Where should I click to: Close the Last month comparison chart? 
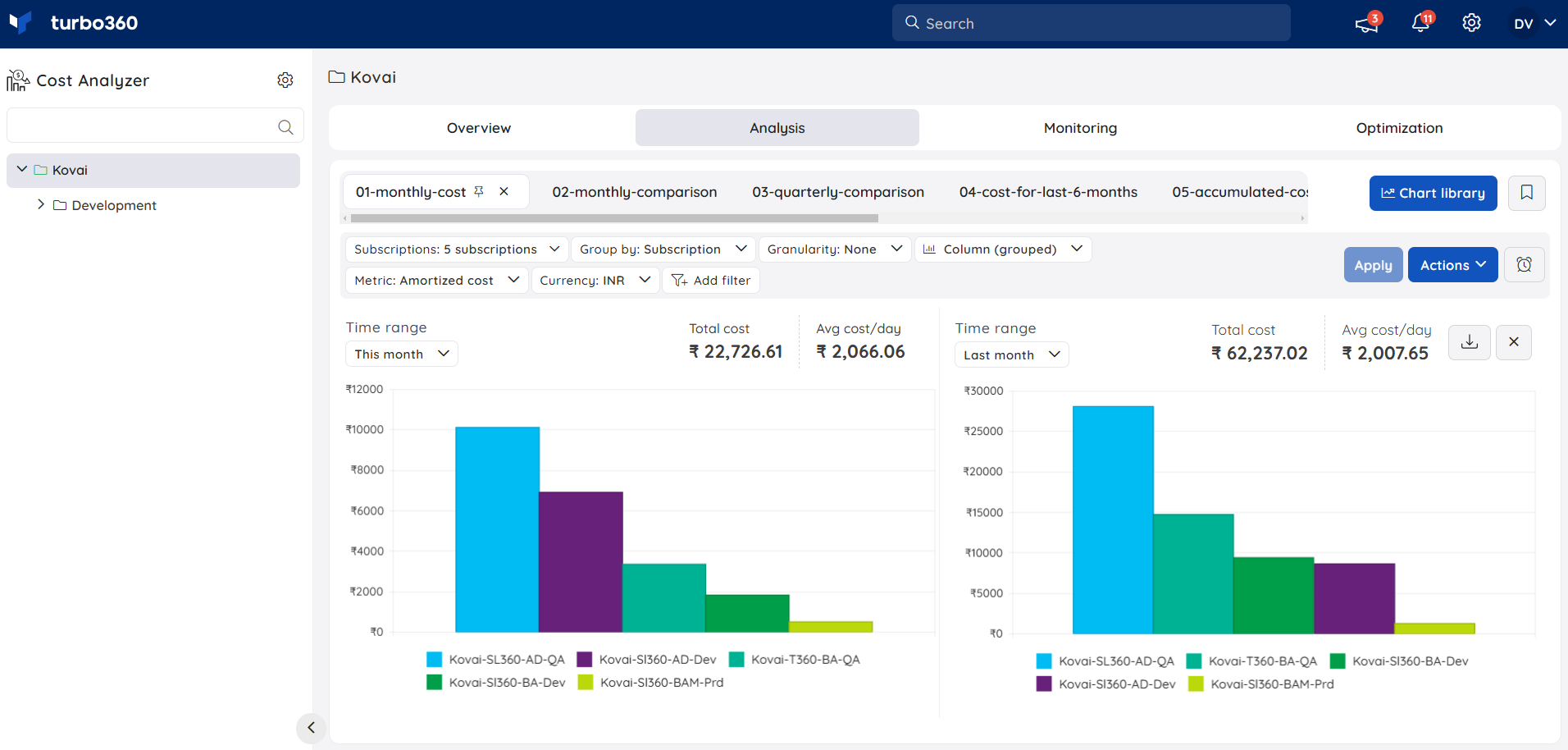point(1514,342)
